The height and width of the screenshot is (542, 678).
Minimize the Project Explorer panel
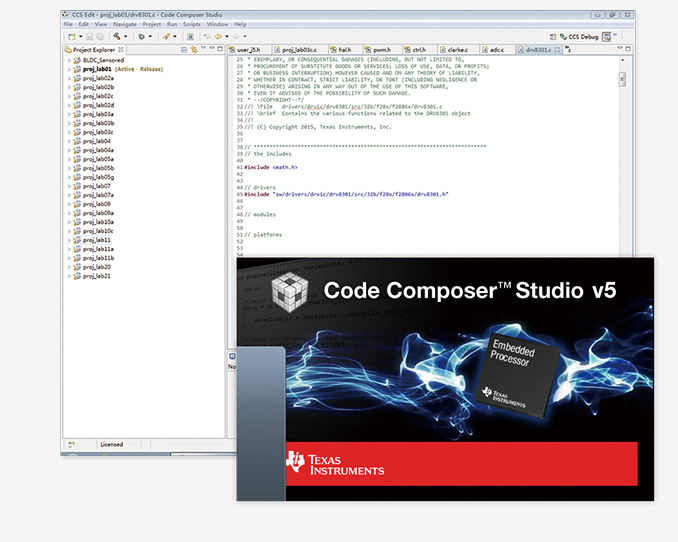[212, 48]
